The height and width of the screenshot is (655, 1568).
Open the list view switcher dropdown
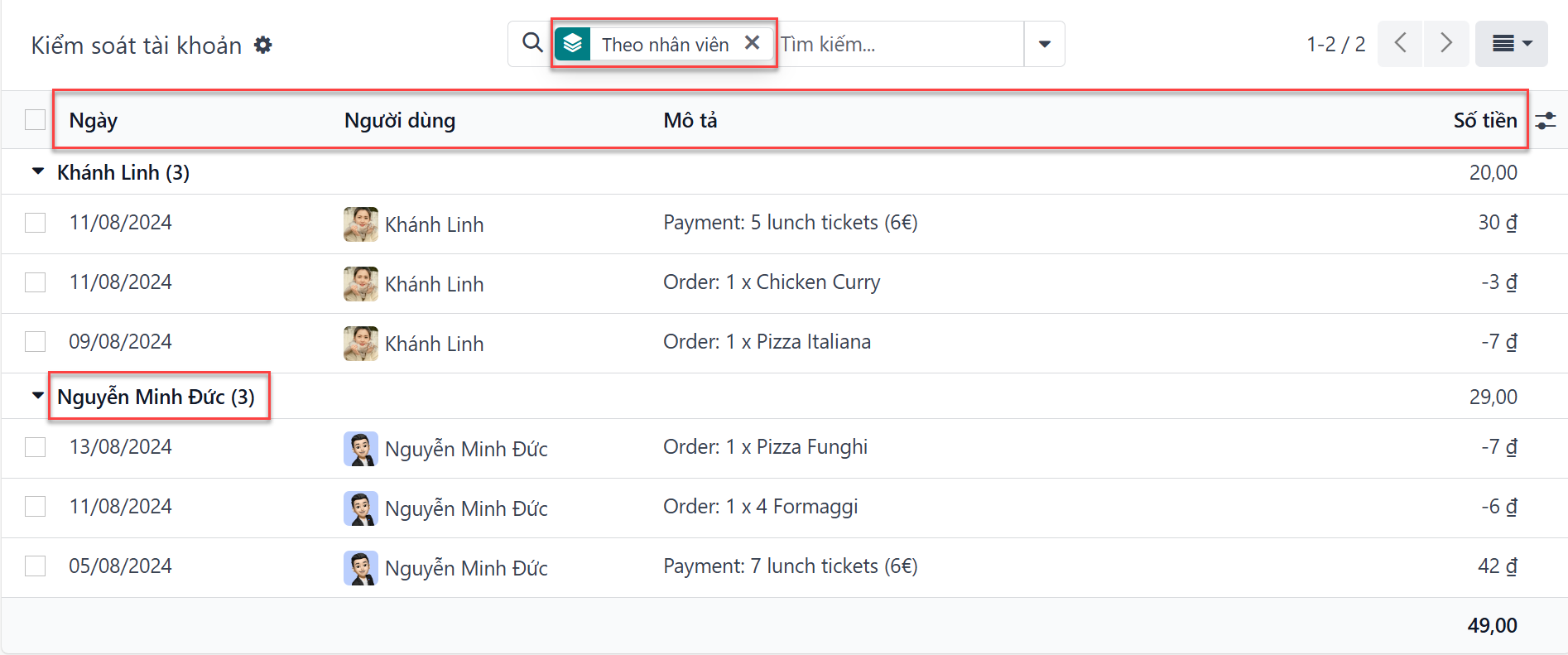pyautogui.click(x=1511, y=44)
